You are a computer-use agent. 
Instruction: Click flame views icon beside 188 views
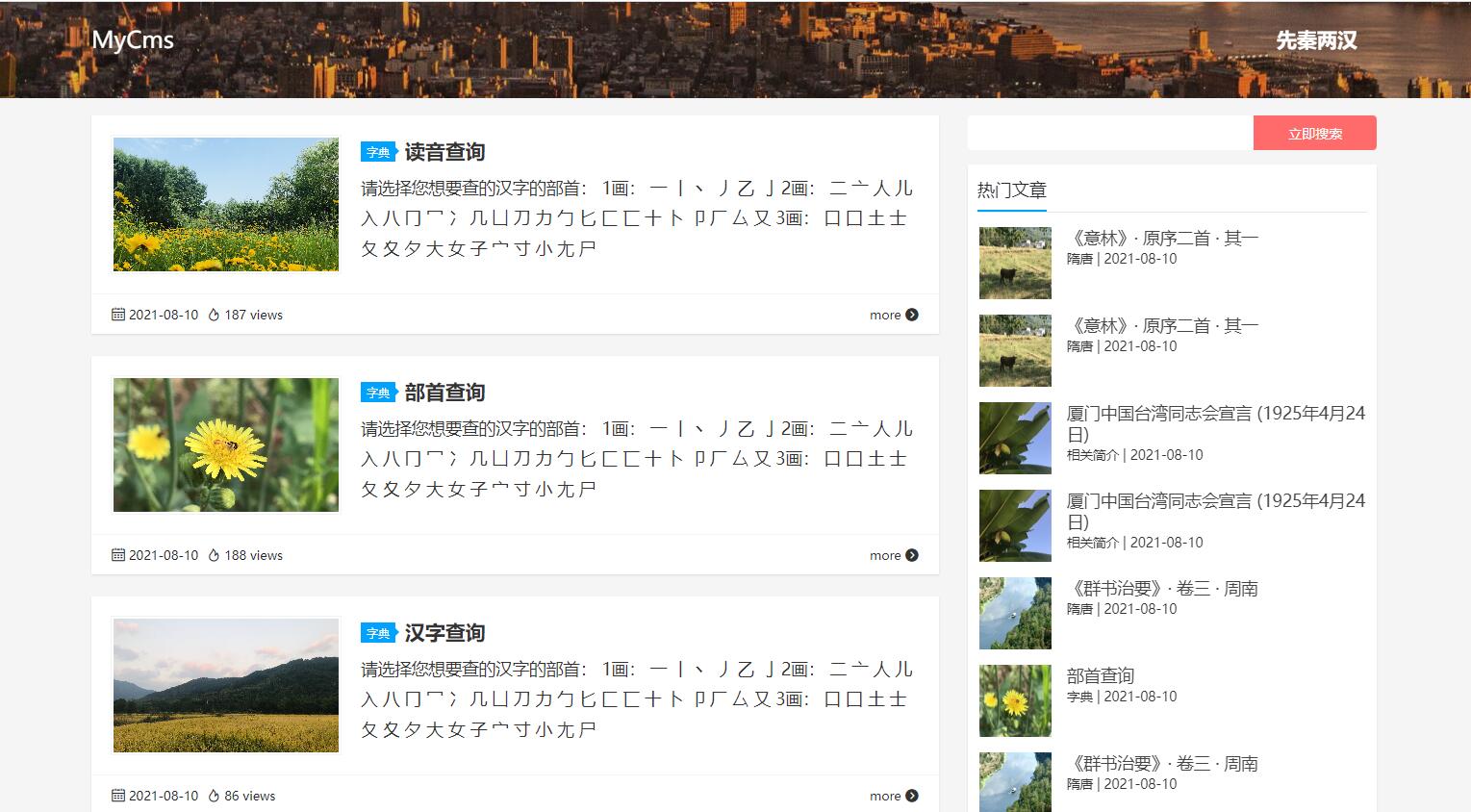214,555
